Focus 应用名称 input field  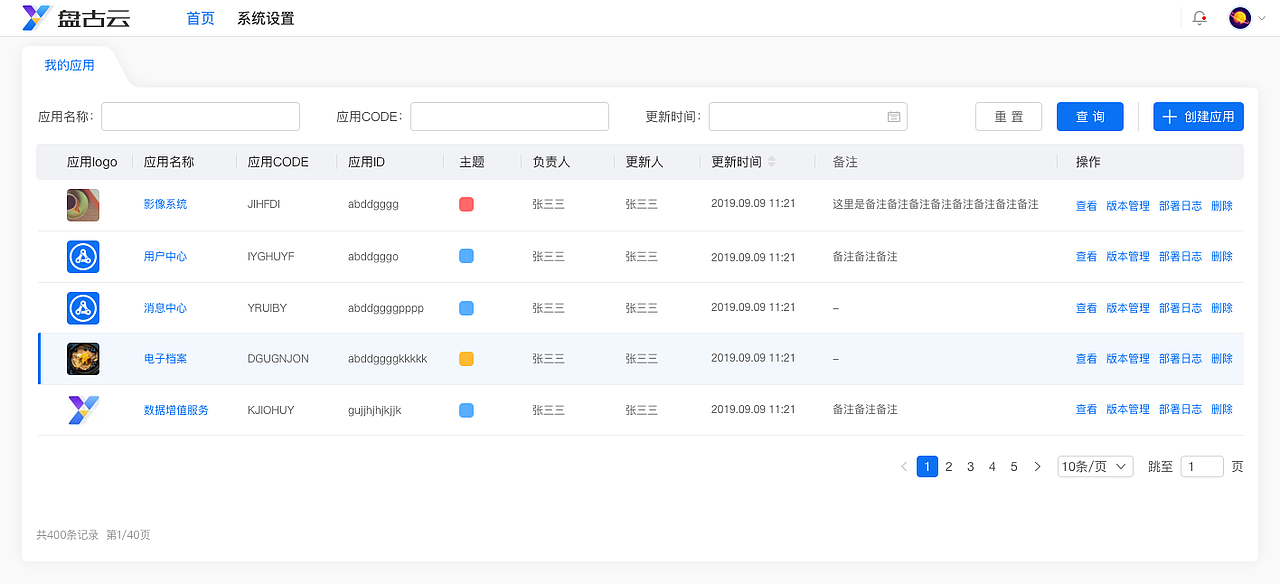pos(200,117)
